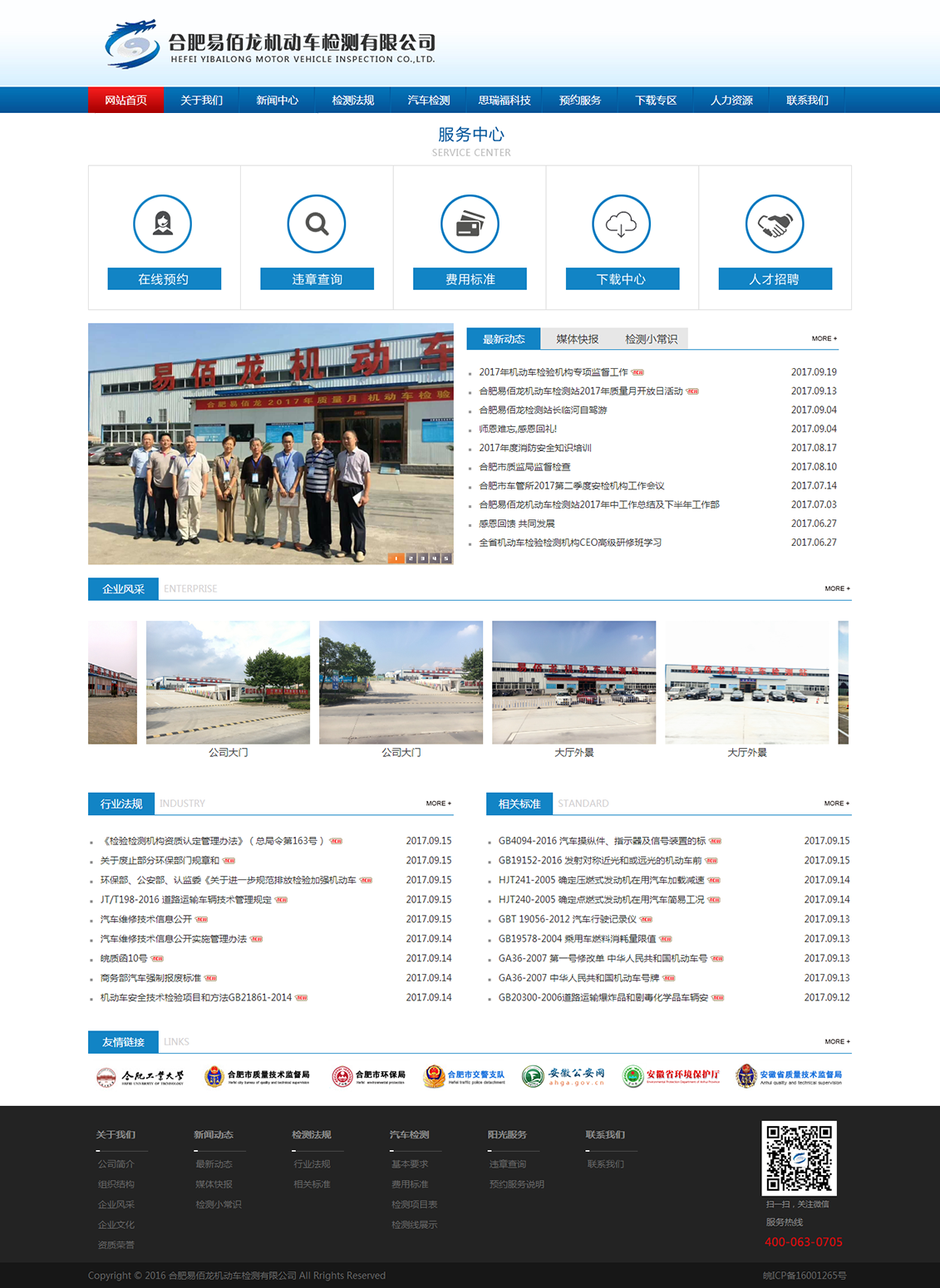Screen dimensions: 940x1288
Task: Click the WeChat QR code image
Action: [799, 1158]
